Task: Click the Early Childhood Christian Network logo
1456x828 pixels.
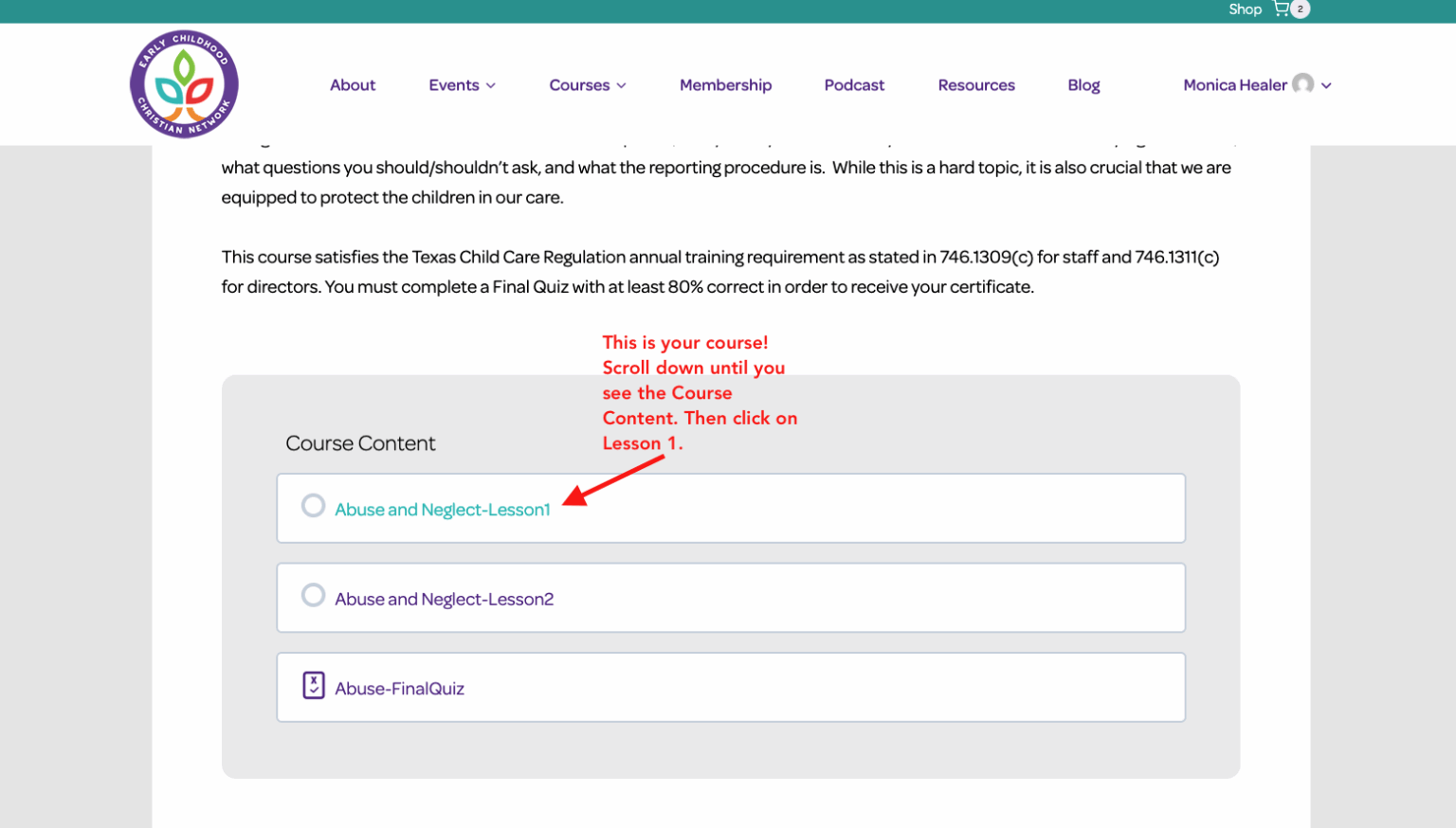Action: point(184,84)
